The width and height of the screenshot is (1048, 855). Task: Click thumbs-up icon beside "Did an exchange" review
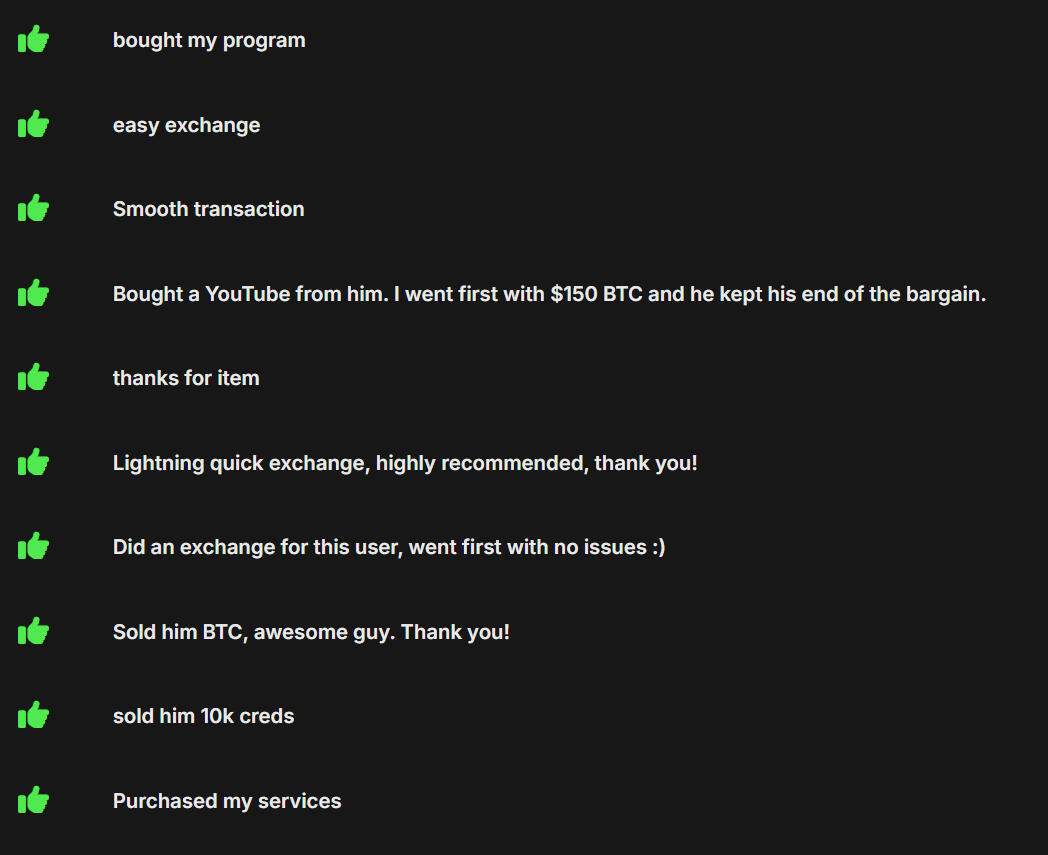[34, 547]
